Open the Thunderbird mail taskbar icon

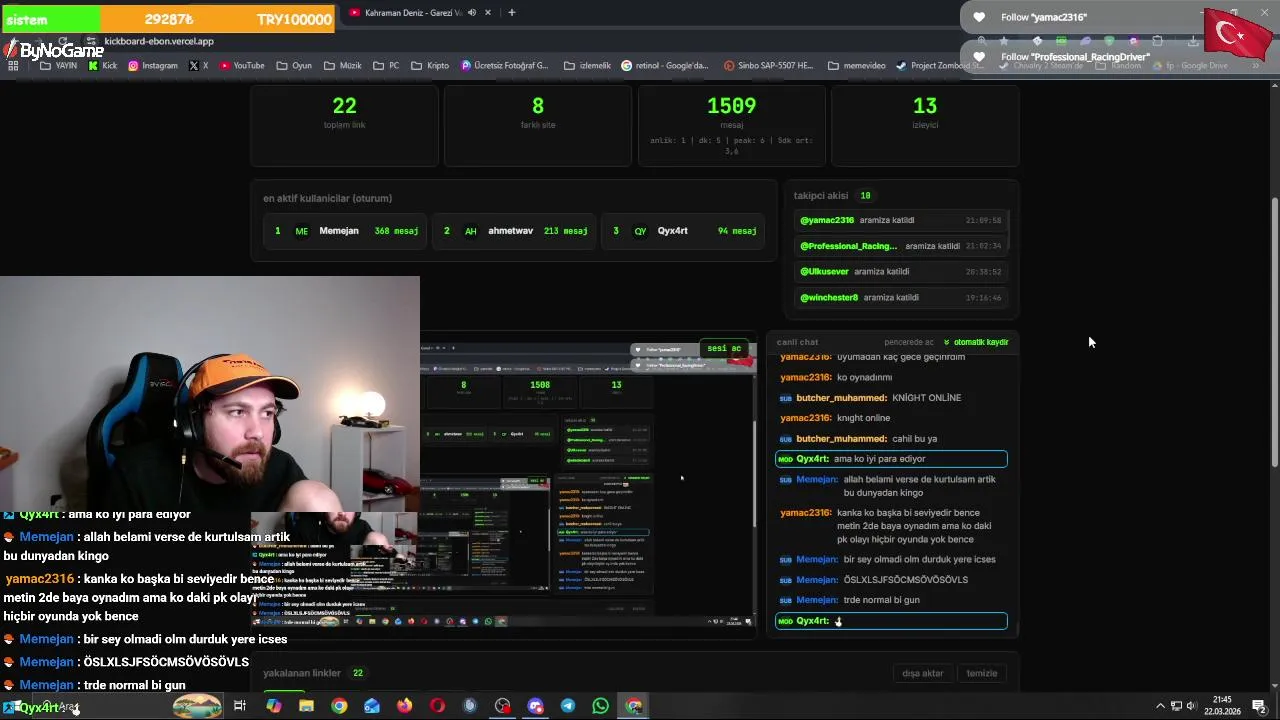[372, 706]
